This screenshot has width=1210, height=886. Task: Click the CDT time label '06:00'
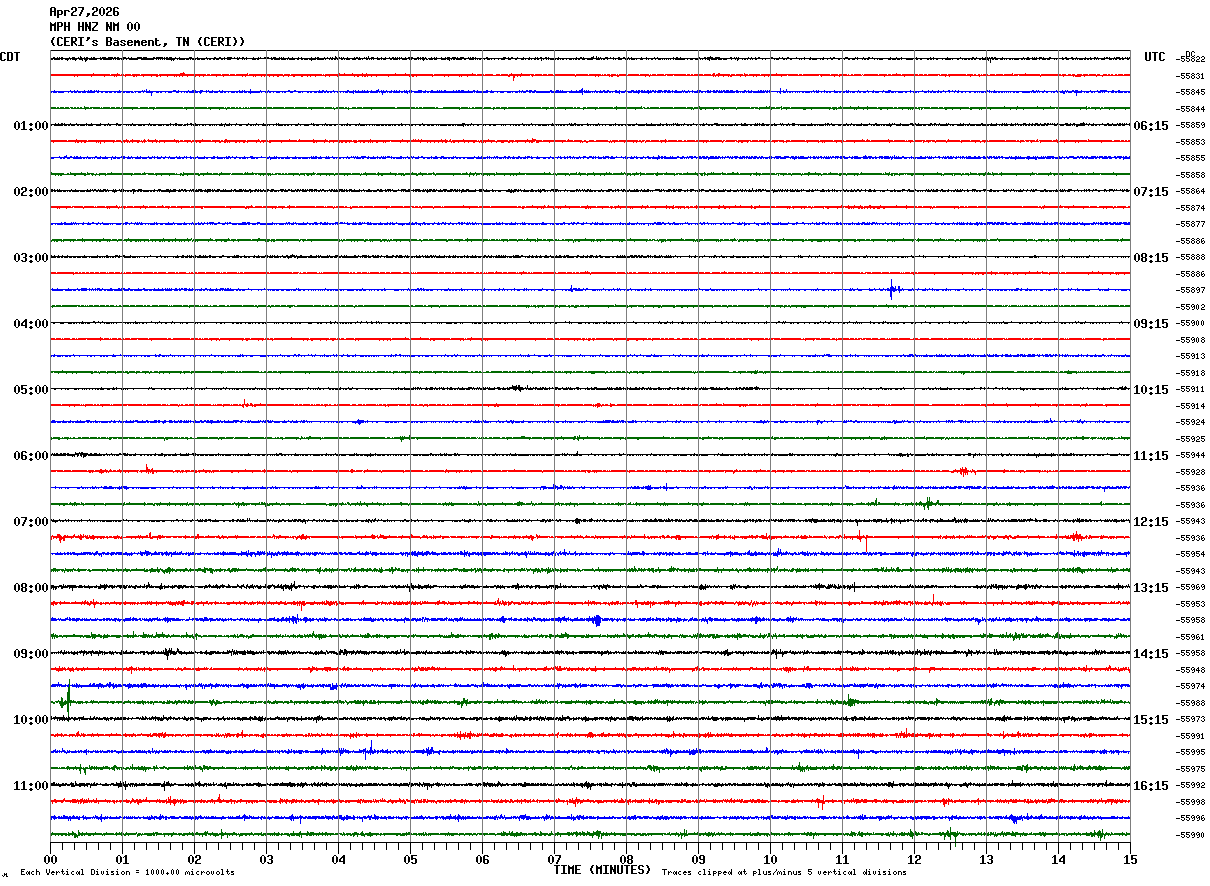point(31,456)
